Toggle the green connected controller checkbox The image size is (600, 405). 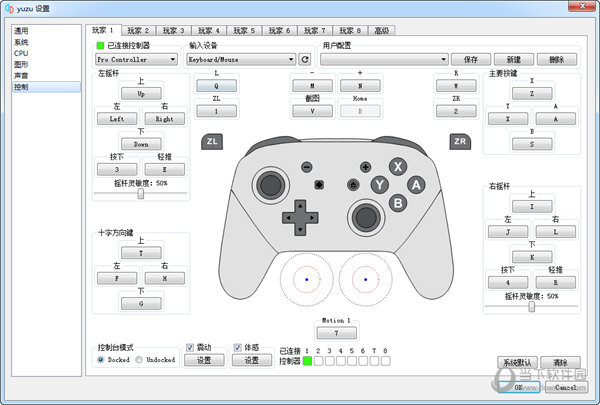click(101, 46)
